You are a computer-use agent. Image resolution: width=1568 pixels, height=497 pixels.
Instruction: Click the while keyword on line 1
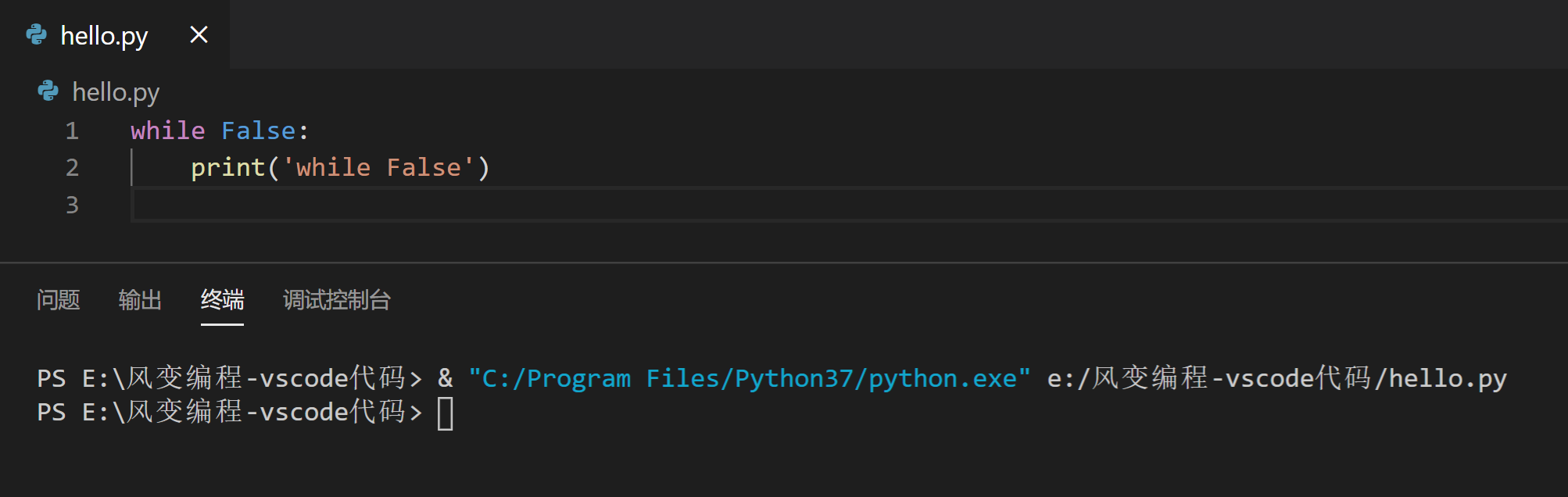167,131
